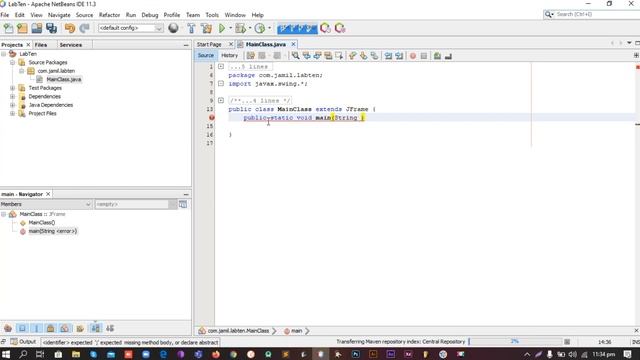Click the globe browser icon in toolbar

pyautogui.click(x=173, y=28)
